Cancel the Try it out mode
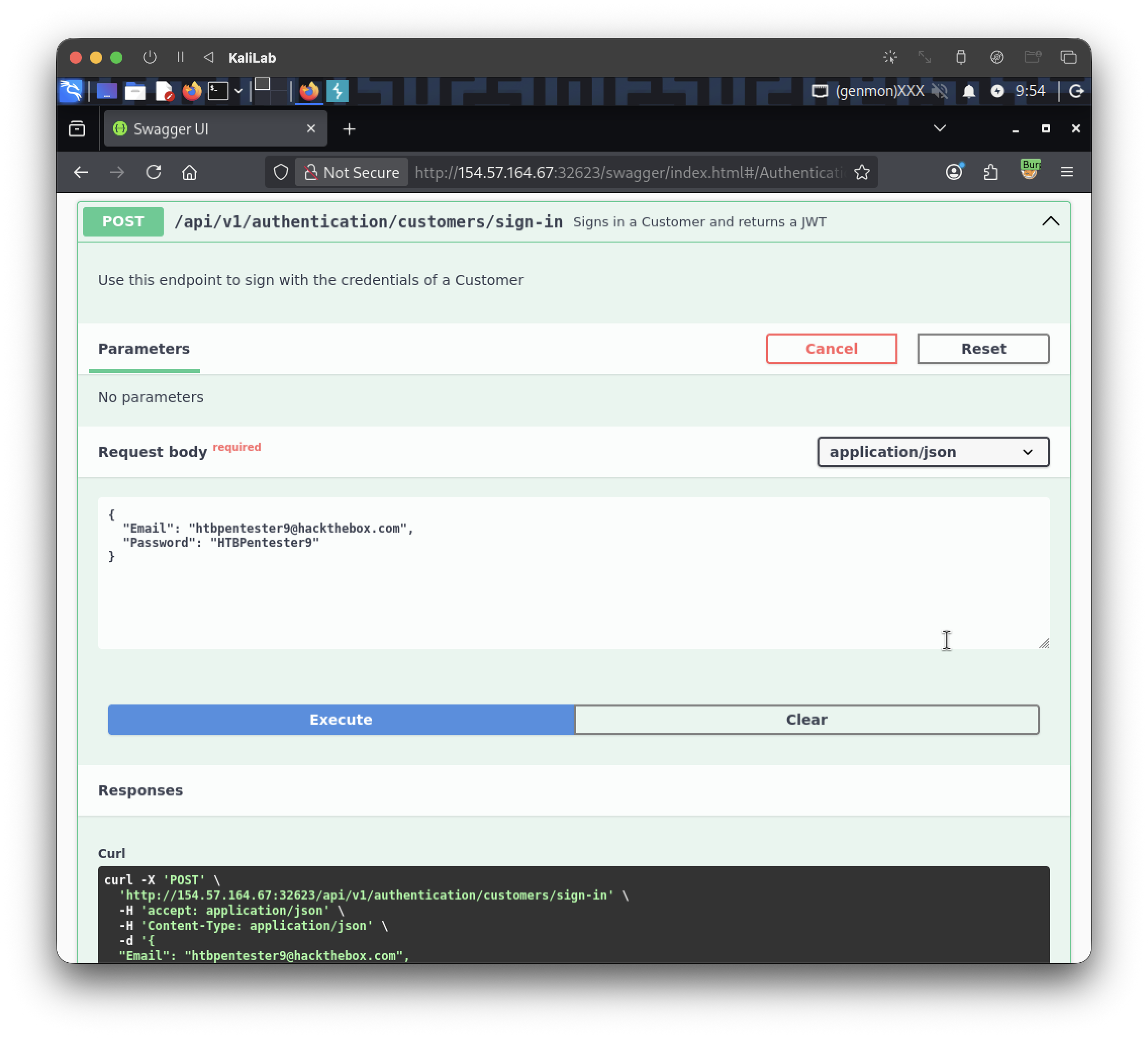 [x=831, y=349]
